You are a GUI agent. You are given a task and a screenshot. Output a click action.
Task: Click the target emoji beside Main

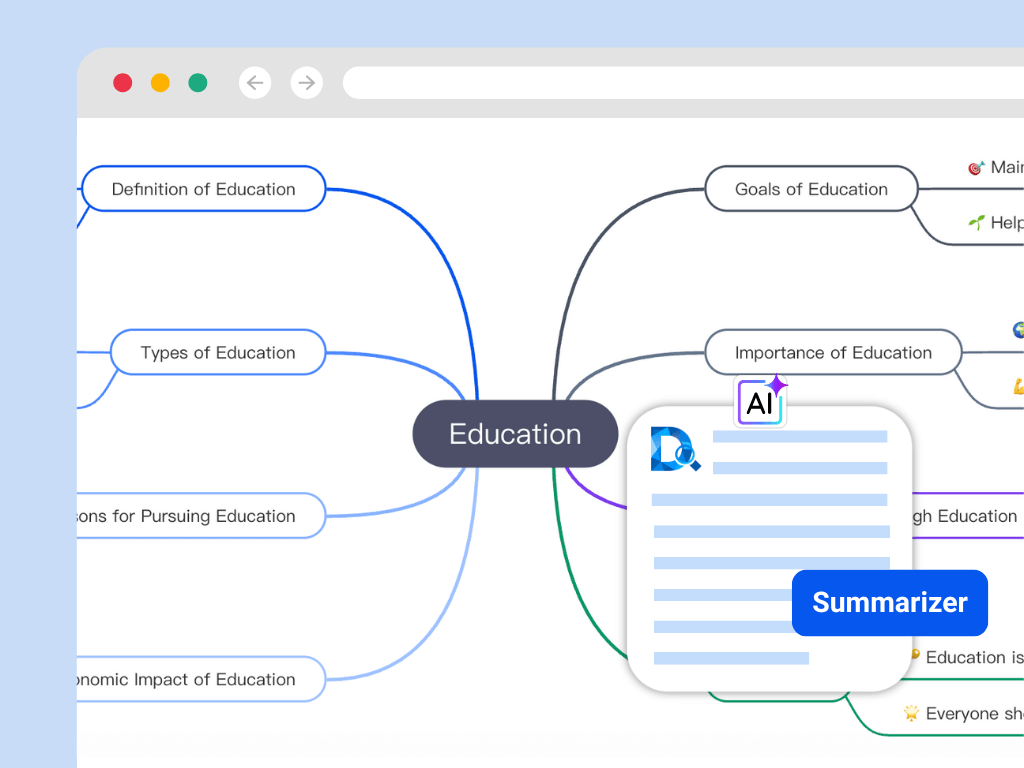point(976,168)
